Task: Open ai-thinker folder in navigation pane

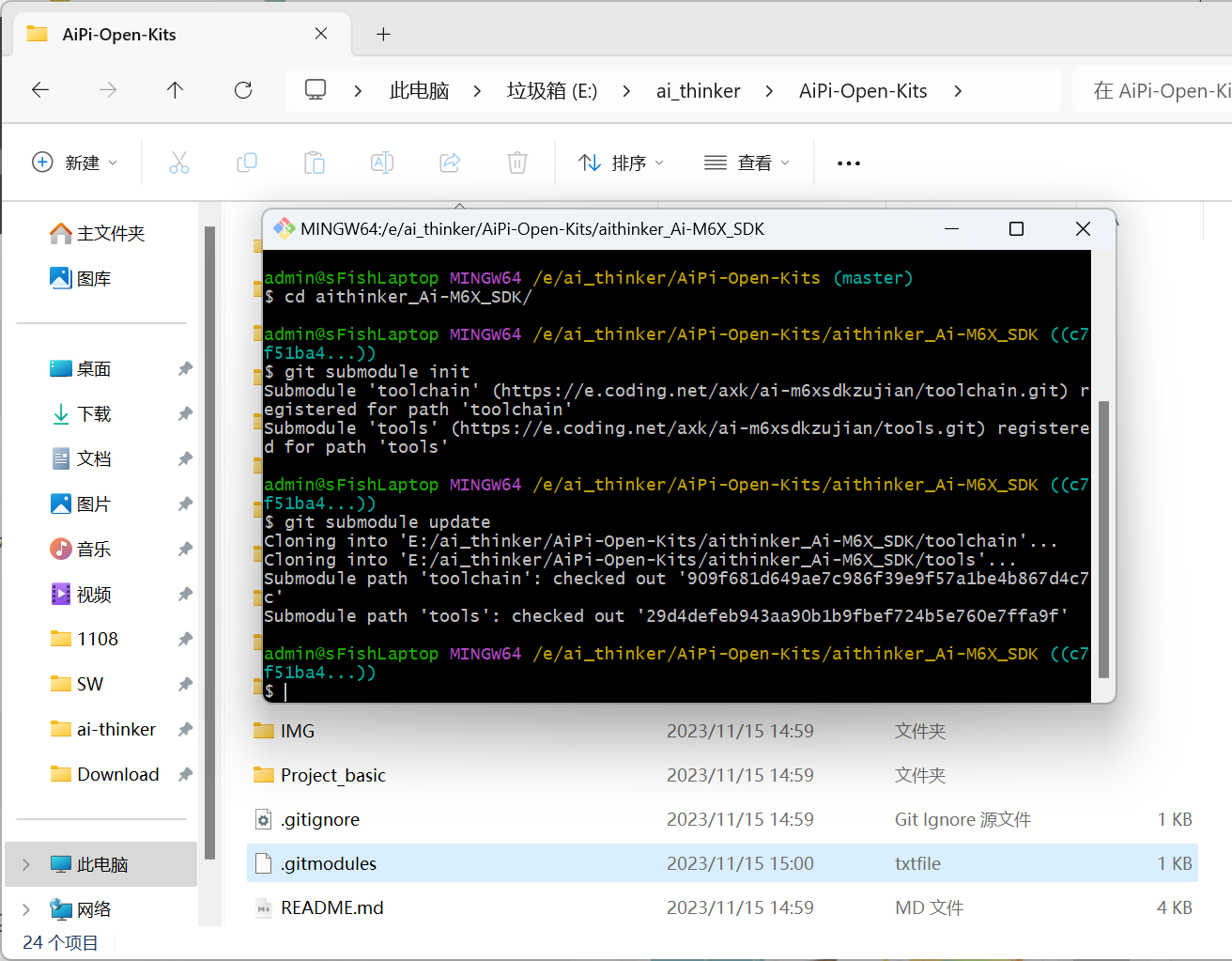Action: tap(101, 730)
